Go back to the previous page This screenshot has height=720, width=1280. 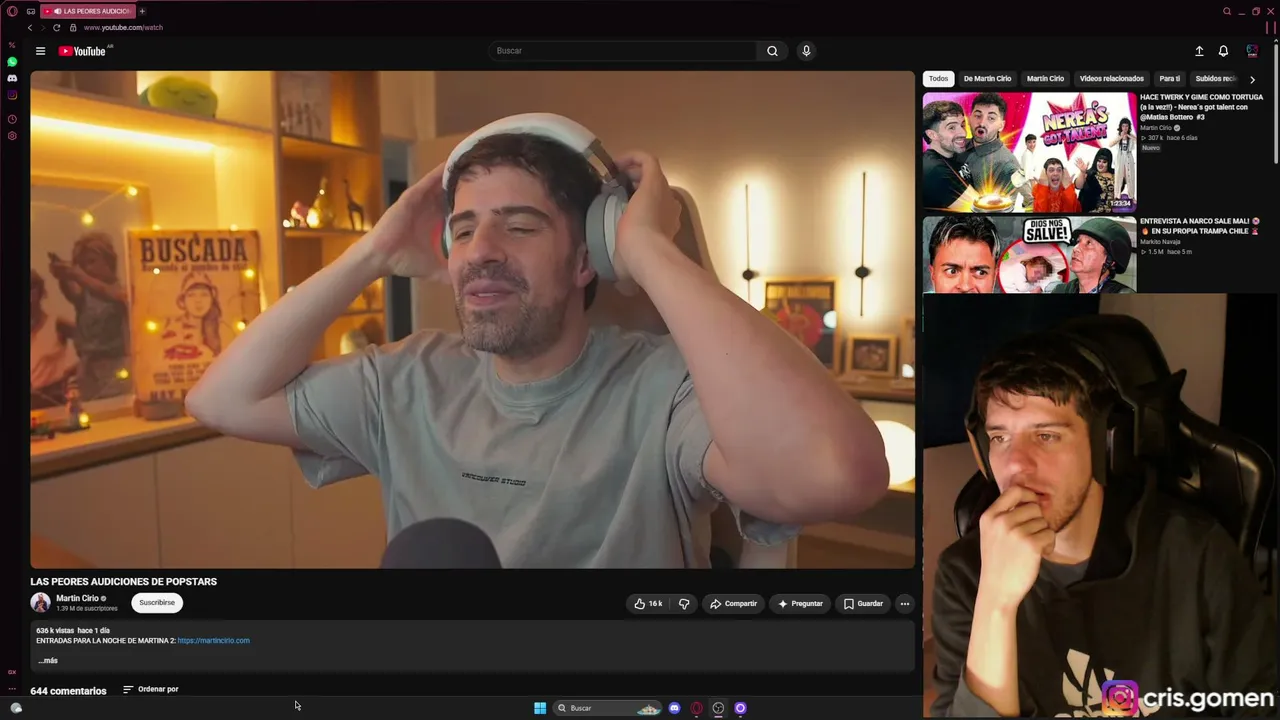30,28
